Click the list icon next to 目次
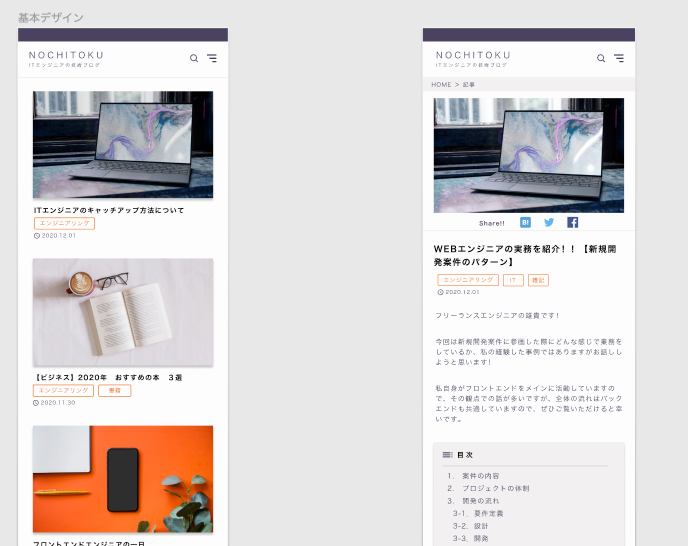688x546 pixels. [448, 455]
